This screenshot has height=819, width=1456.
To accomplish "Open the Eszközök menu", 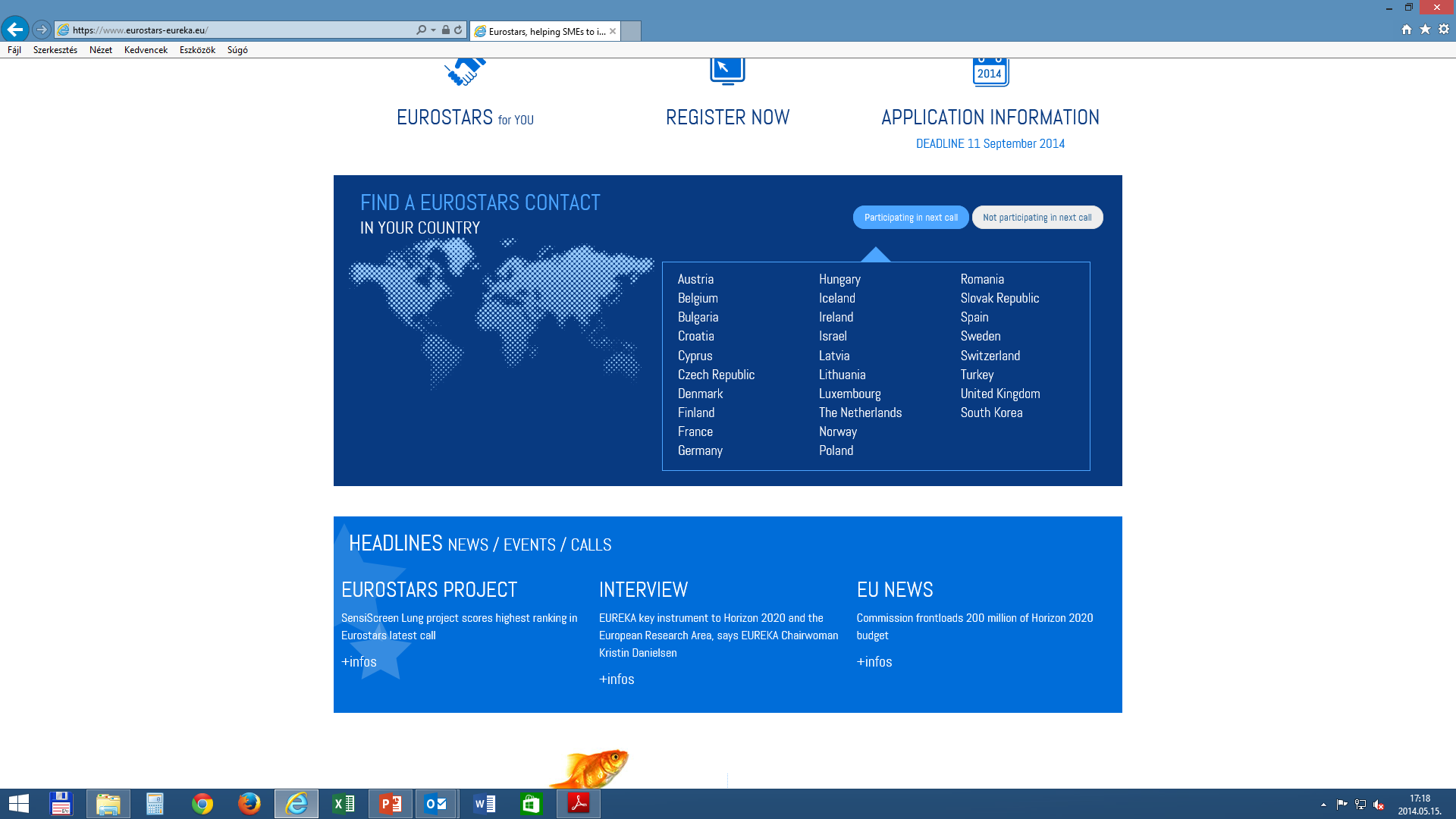I will pyautogui.click(x=197, y=50).
